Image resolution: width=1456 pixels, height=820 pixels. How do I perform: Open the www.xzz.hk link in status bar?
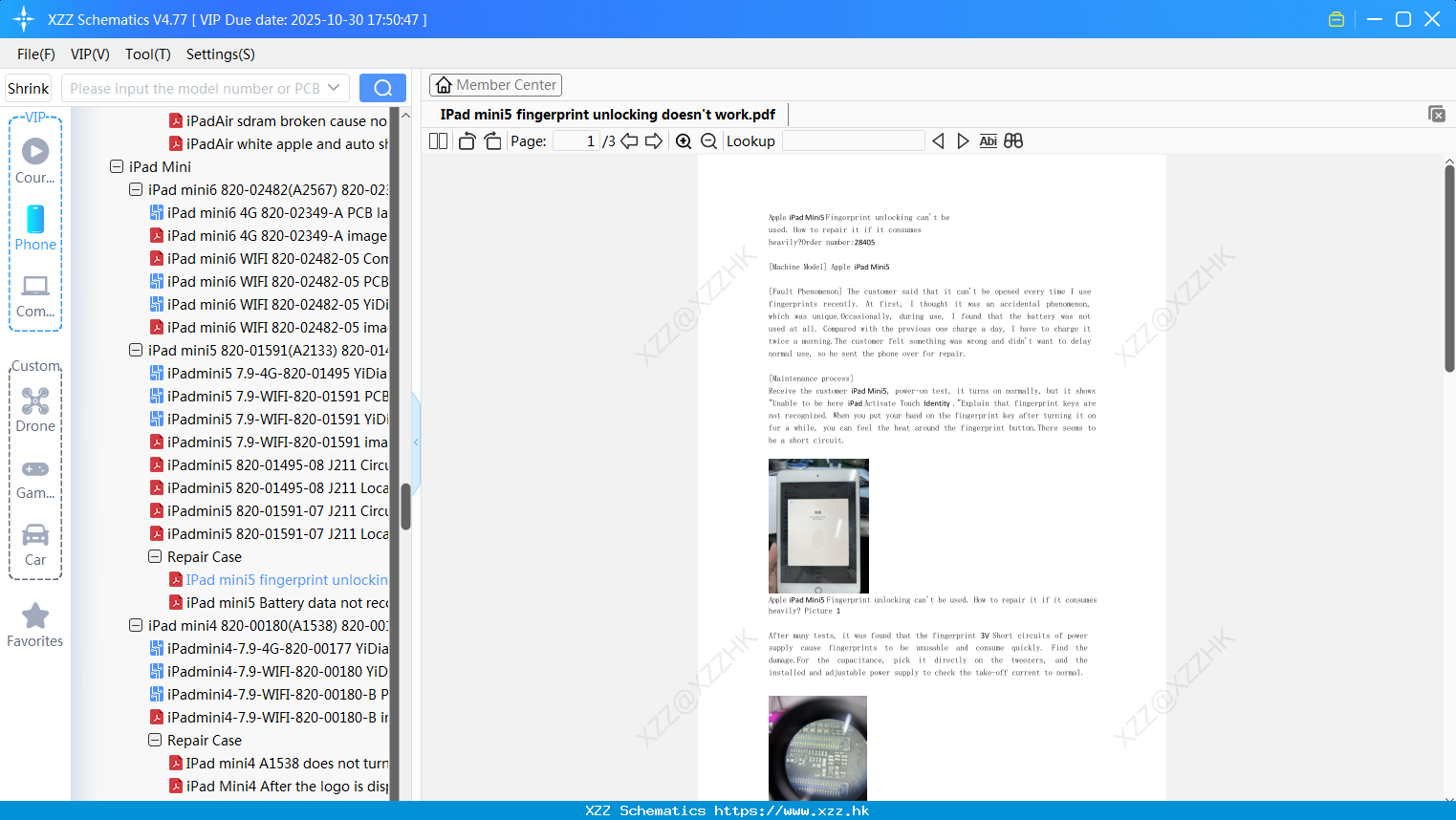pos(792,810)
